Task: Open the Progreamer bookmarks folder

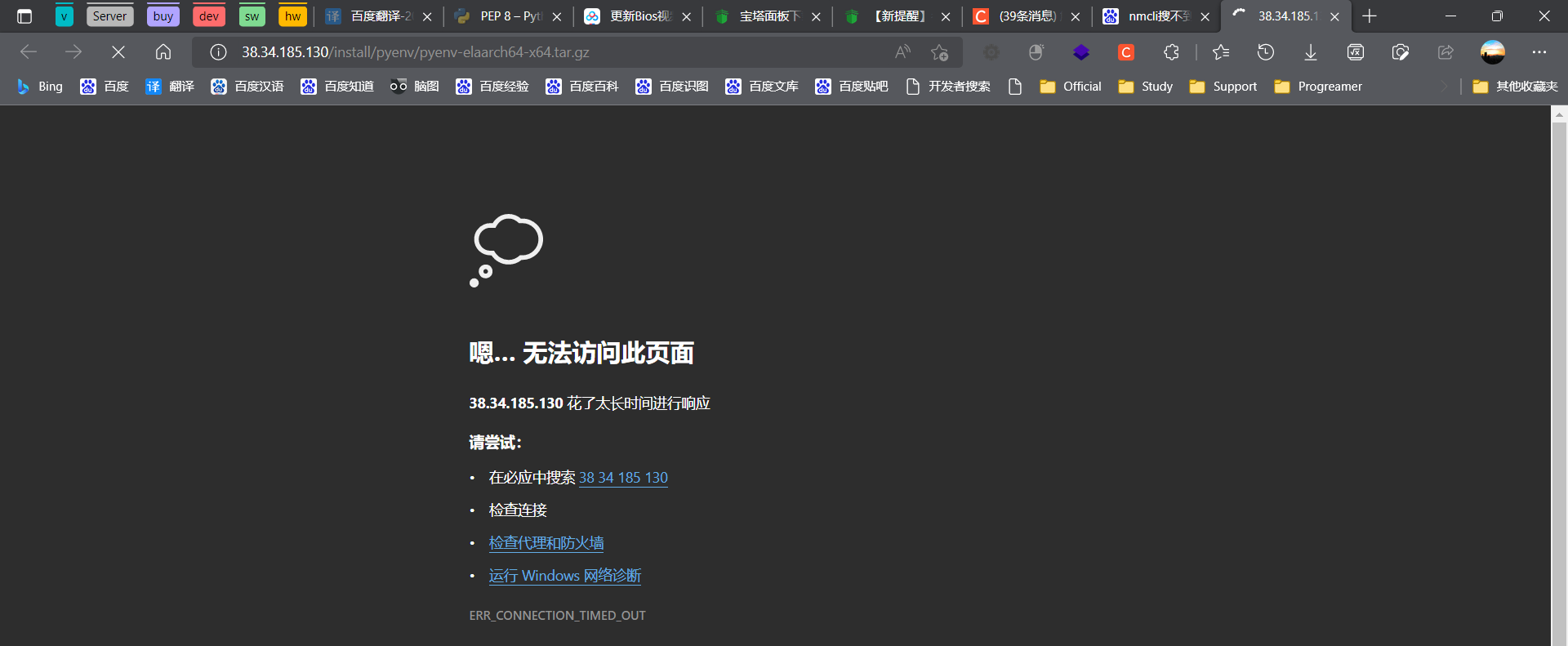Action: 1318,87
